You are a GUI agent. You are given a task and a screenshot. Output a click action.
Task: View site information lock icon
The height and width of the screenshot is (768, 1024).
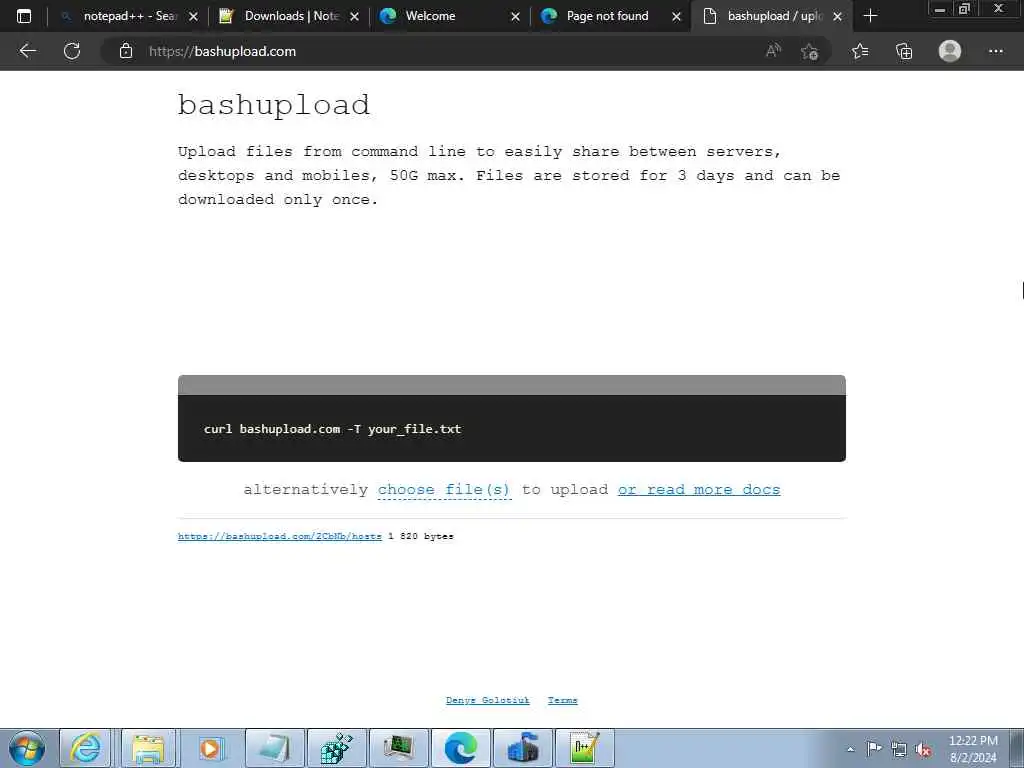pos(126,51)
